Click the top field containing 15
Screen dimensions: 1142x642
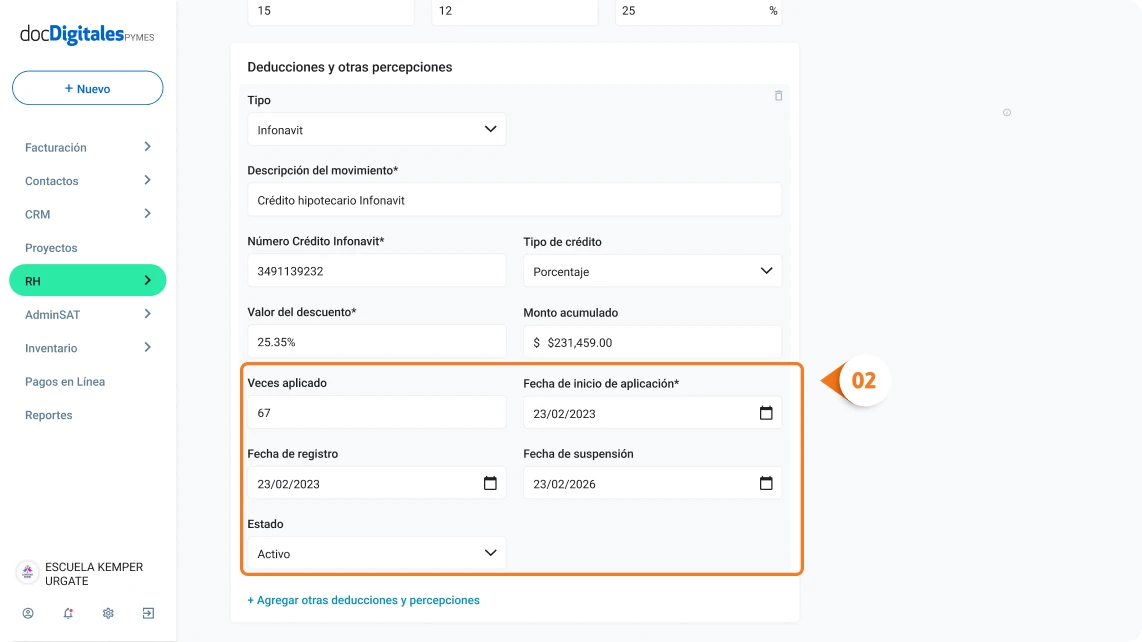331,12
